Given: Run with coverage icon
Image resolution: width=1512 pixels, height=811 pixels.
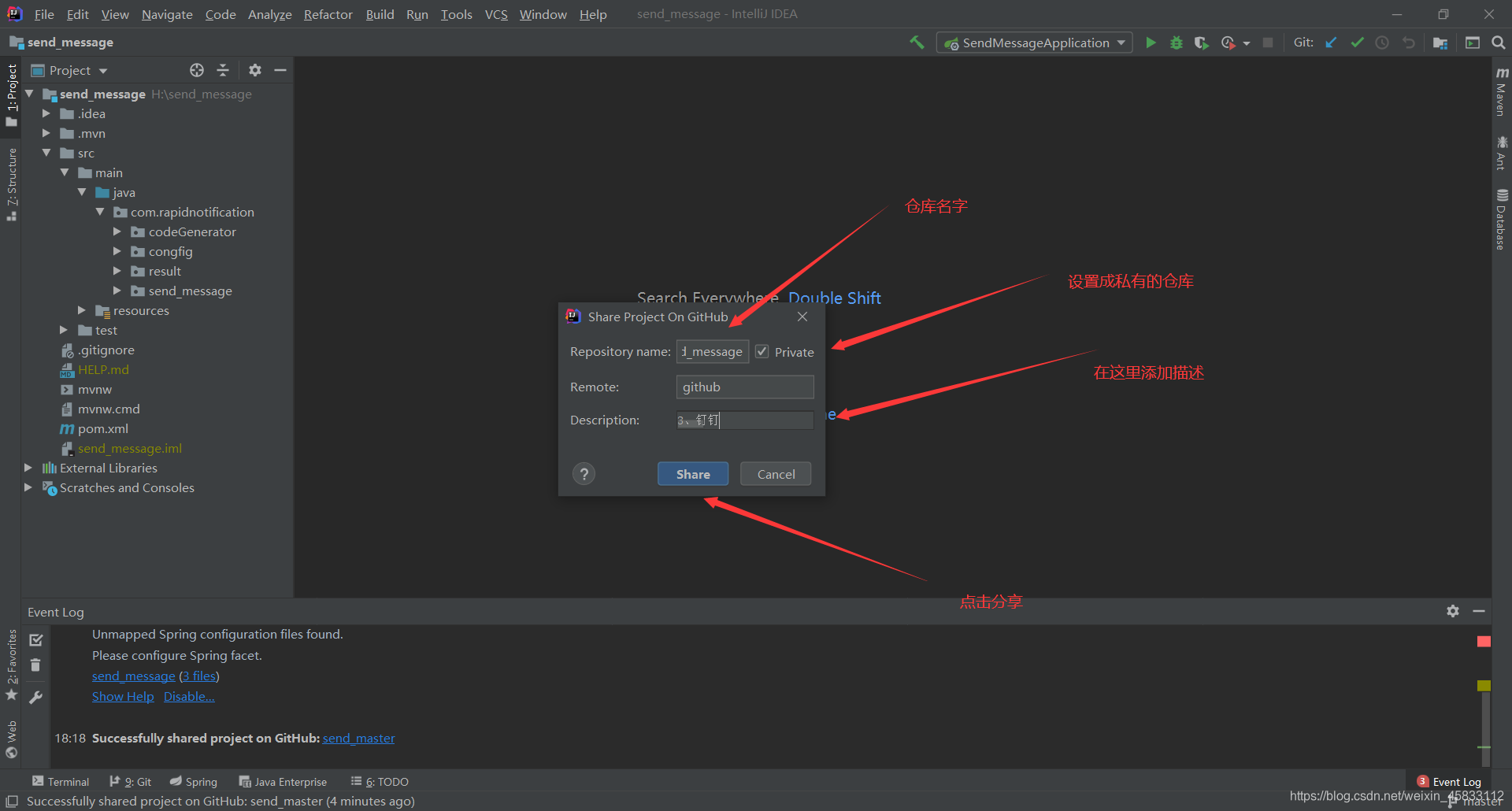Looking at the screenshot, I should point(1201,43).
